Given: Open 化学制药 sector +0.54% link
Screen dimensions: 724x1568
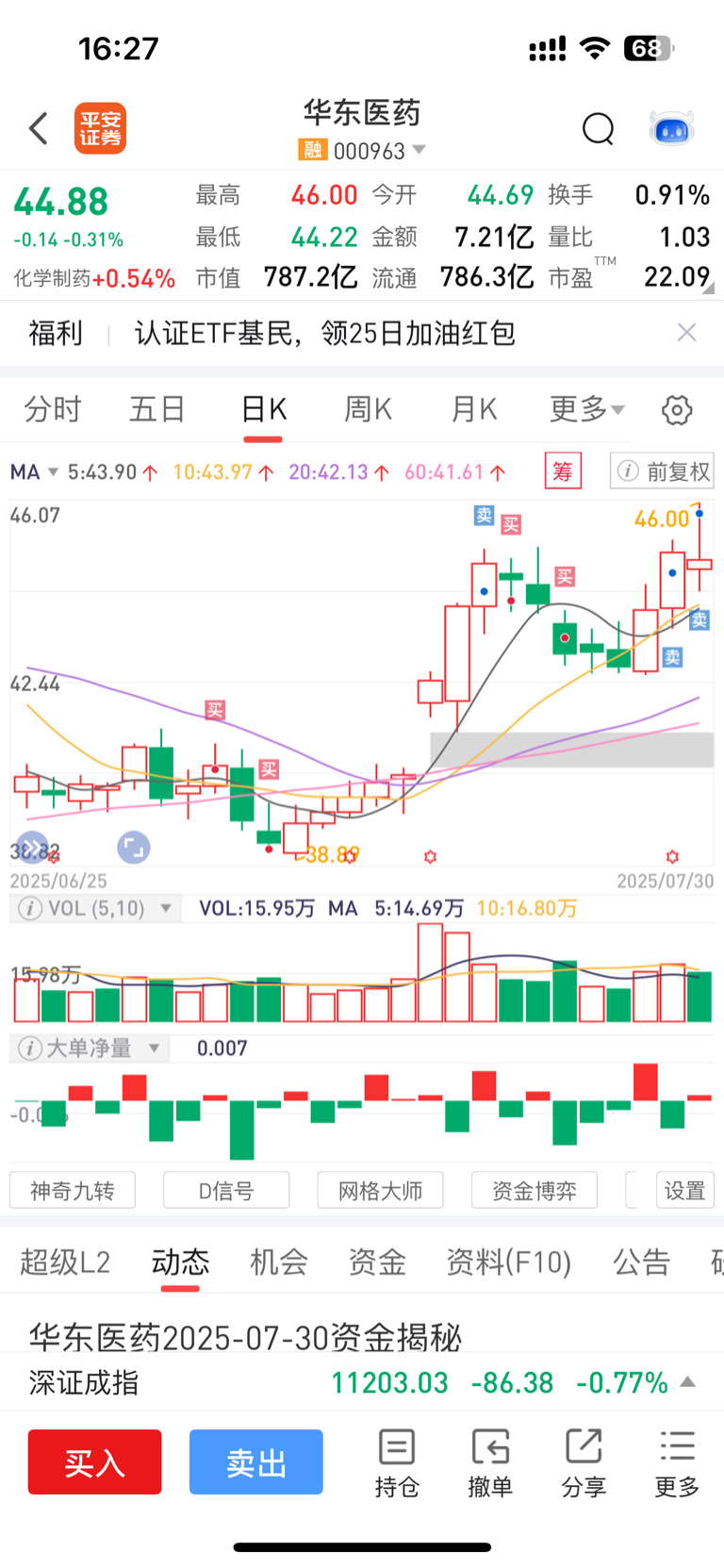Looking at the screenshot, I should (94, 278).
